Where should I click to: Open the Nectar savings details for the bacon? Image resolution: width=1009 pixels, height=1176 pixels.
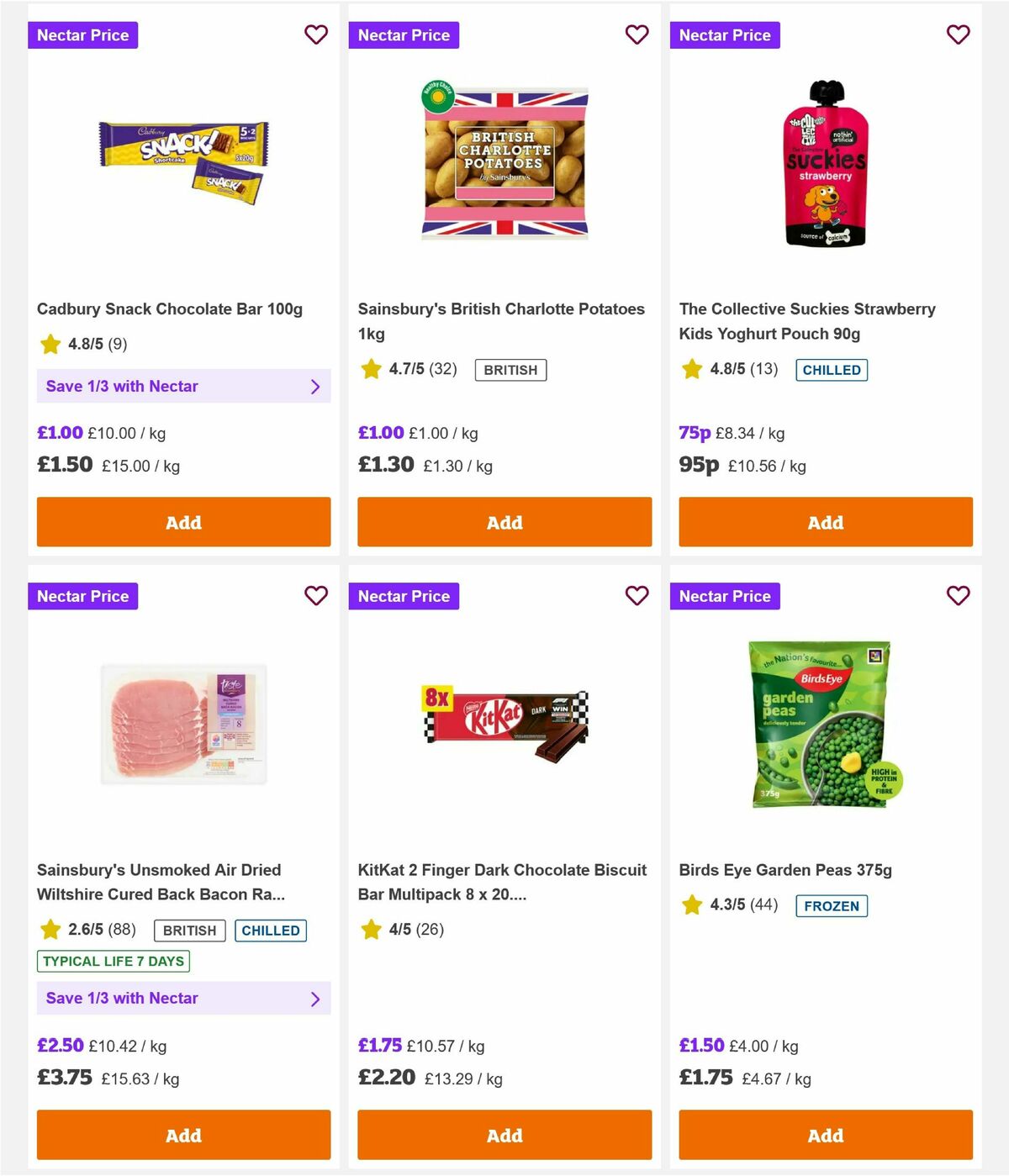click(x=183, y=998)
